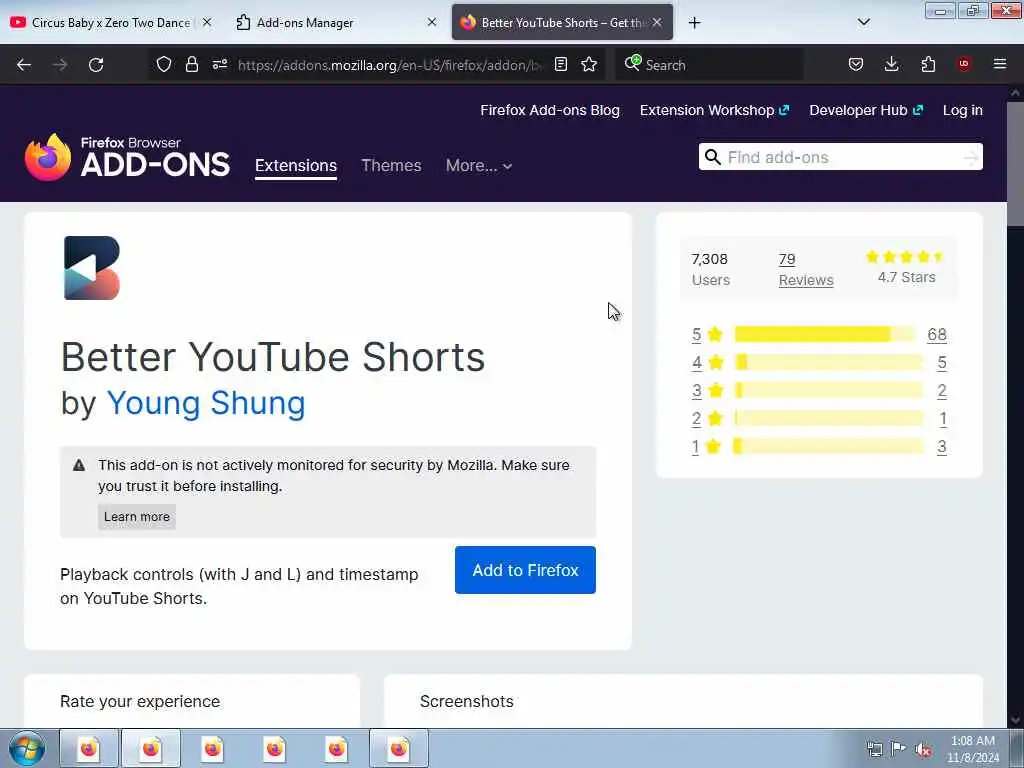The image size is (1024, 768).
Task: List all tabs with the chevron button
Action: click(x=863, y=22)
